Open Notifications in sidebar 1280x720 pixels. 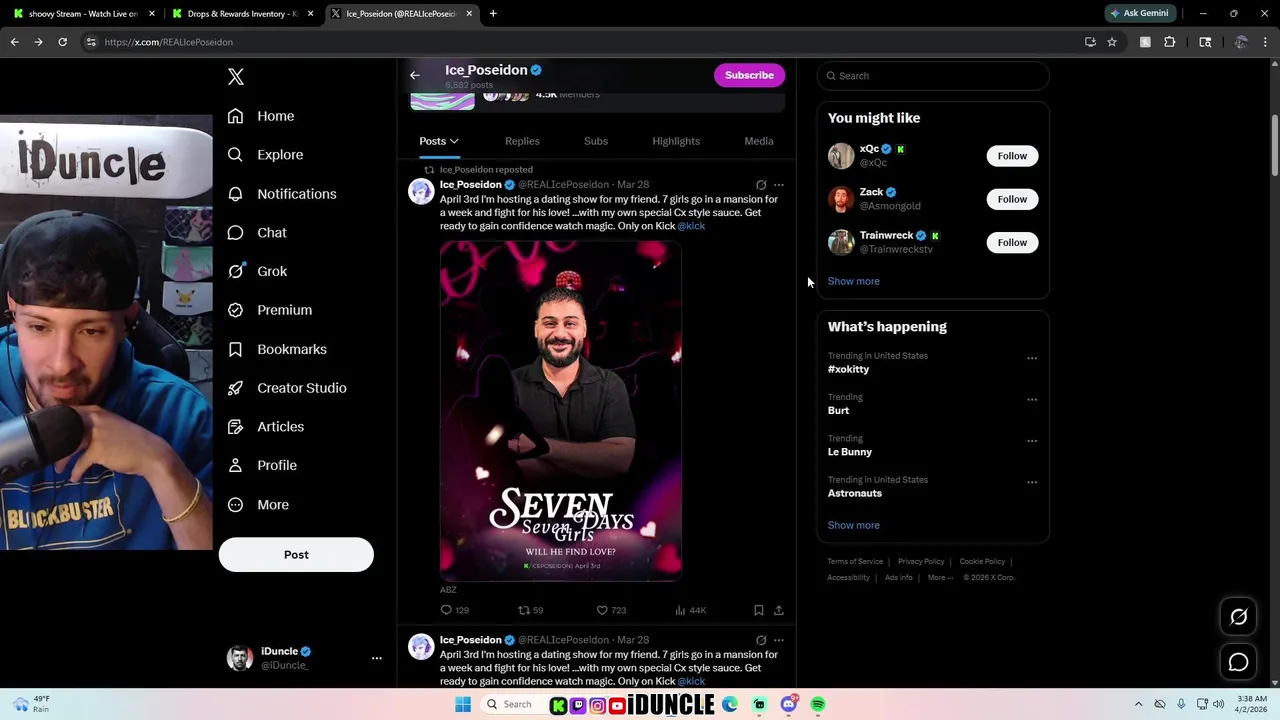tap(282, 194)
